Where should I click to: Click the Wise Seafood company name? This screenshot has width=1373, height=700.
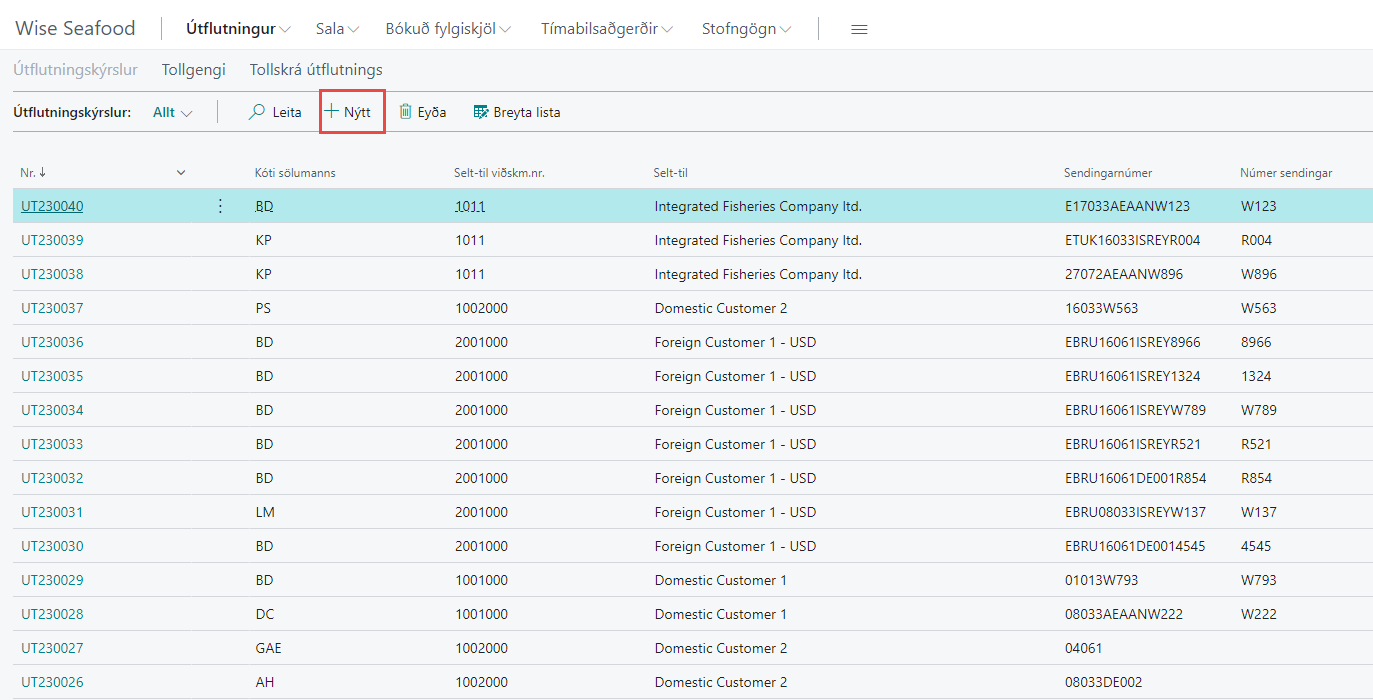[75, 29]
